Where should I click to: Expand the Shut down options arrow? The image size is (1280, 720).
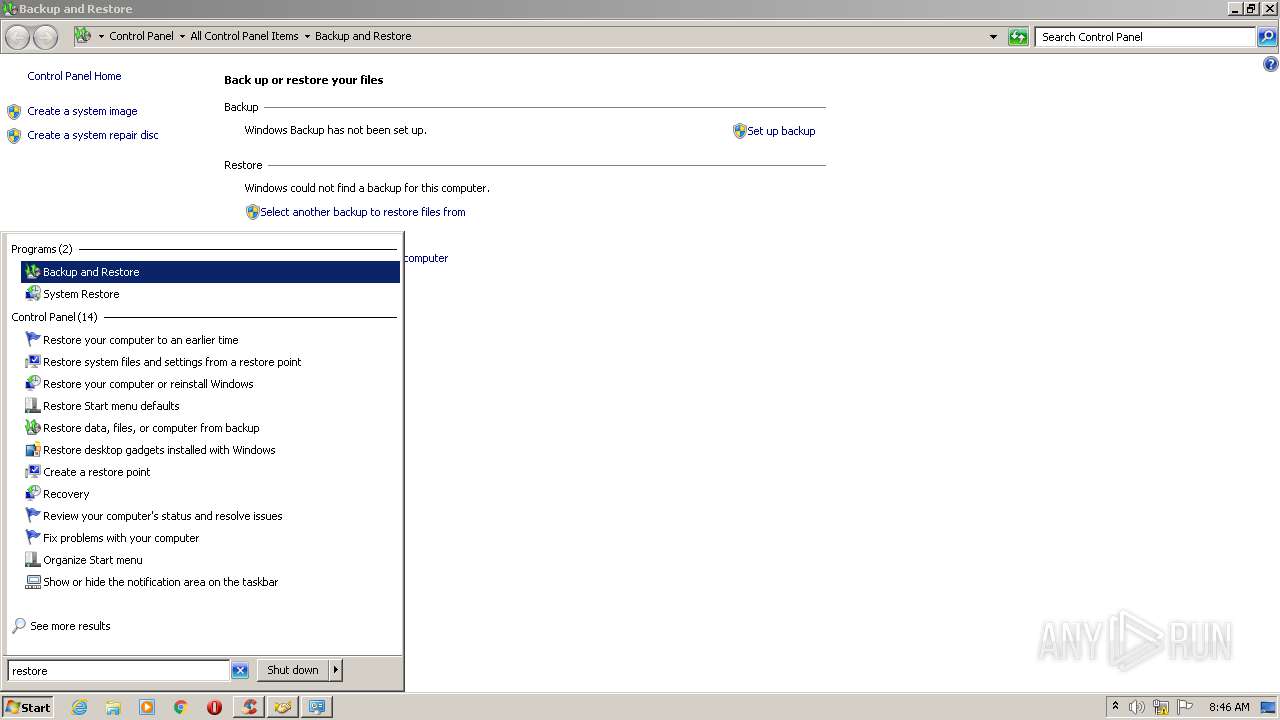[x=335, y=670]
